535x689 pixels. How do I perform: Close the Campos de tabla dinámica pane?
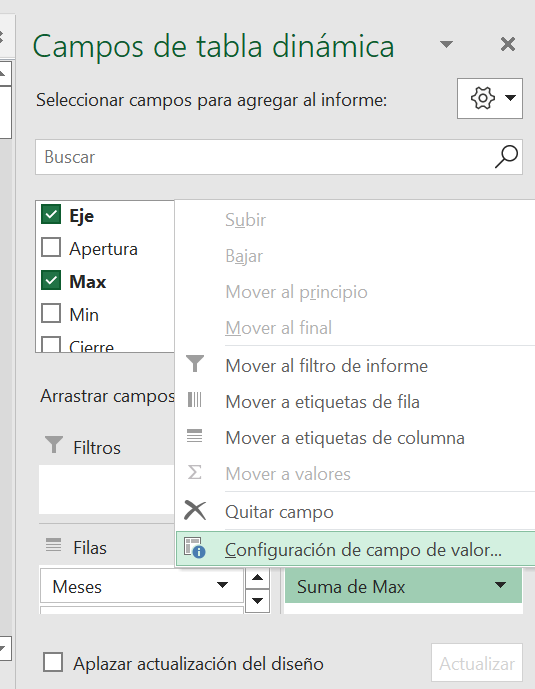(508, 44)
